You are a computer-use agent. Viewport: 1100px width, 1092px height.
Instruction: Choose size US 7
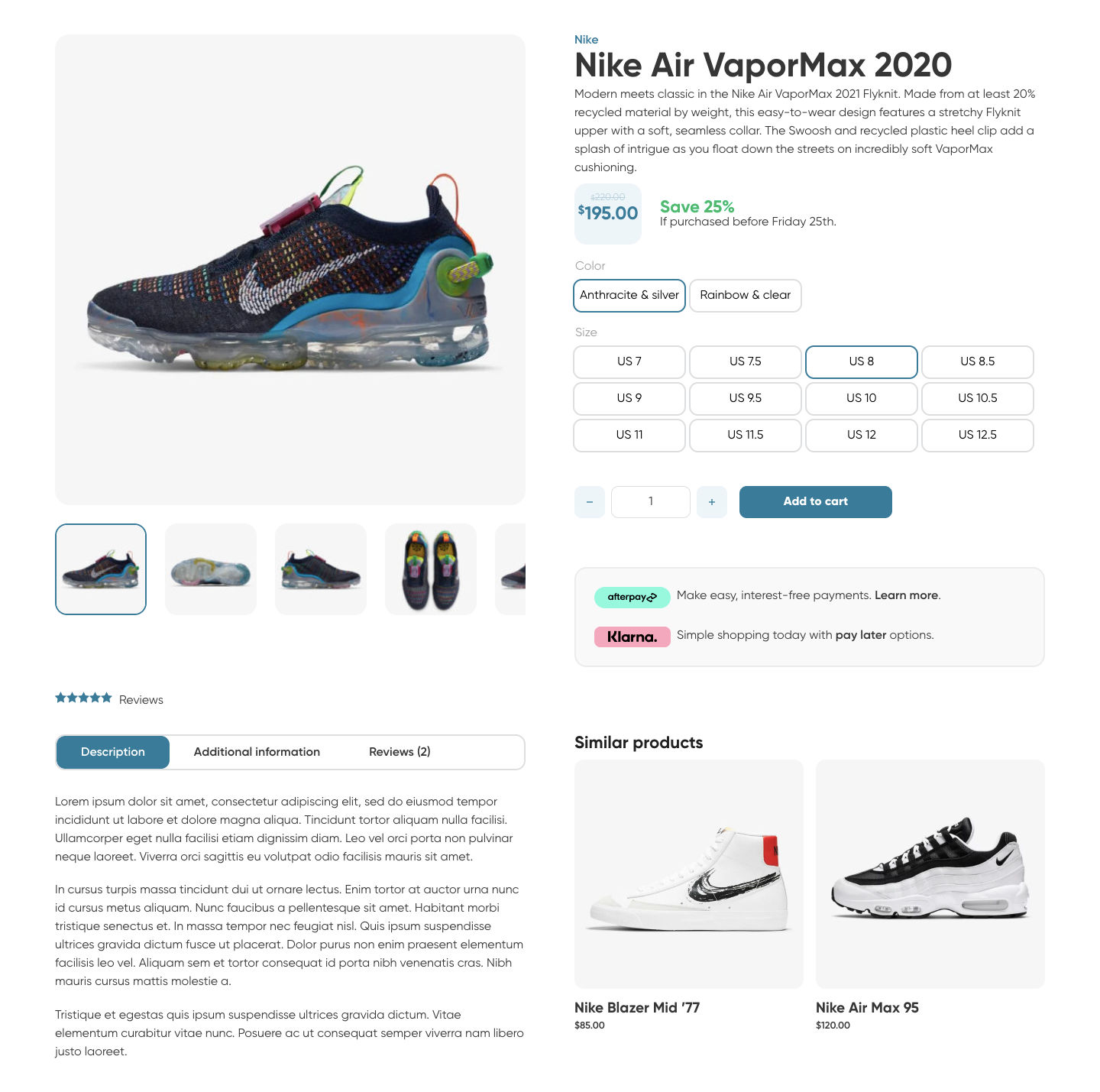click(x=629, y=361)
